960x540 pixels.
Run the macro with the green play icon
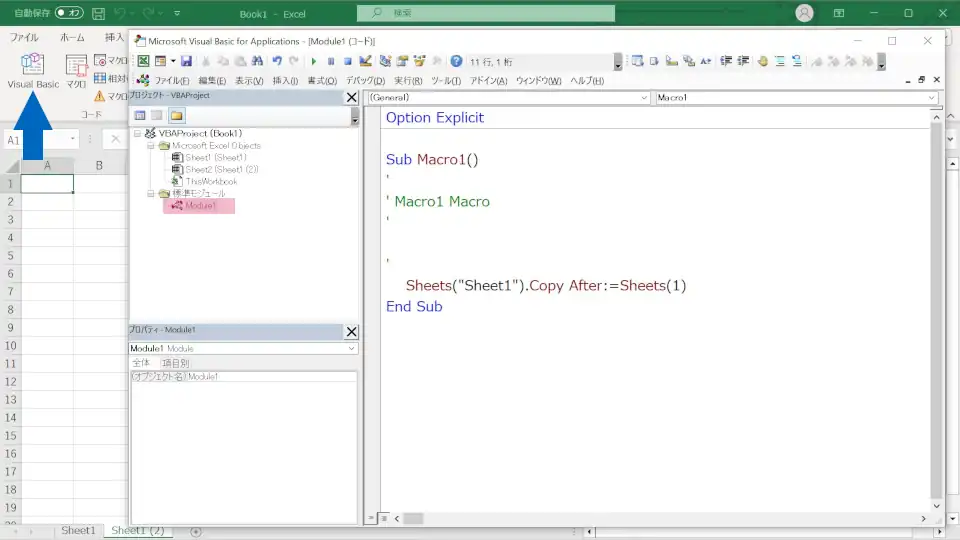coord(314,61)
